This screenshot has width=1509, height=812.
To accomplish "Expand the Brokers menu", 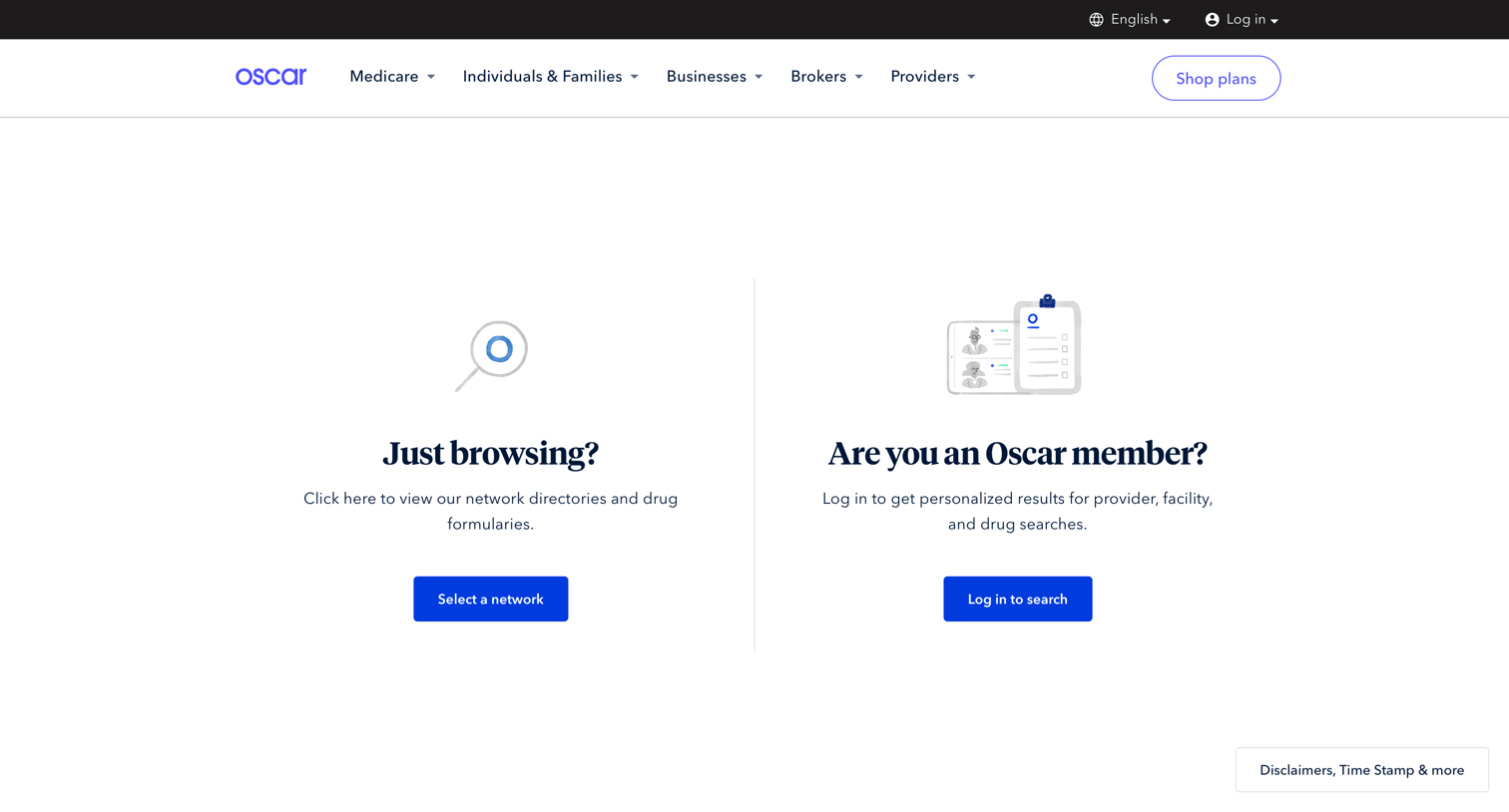I will point(826,77).
